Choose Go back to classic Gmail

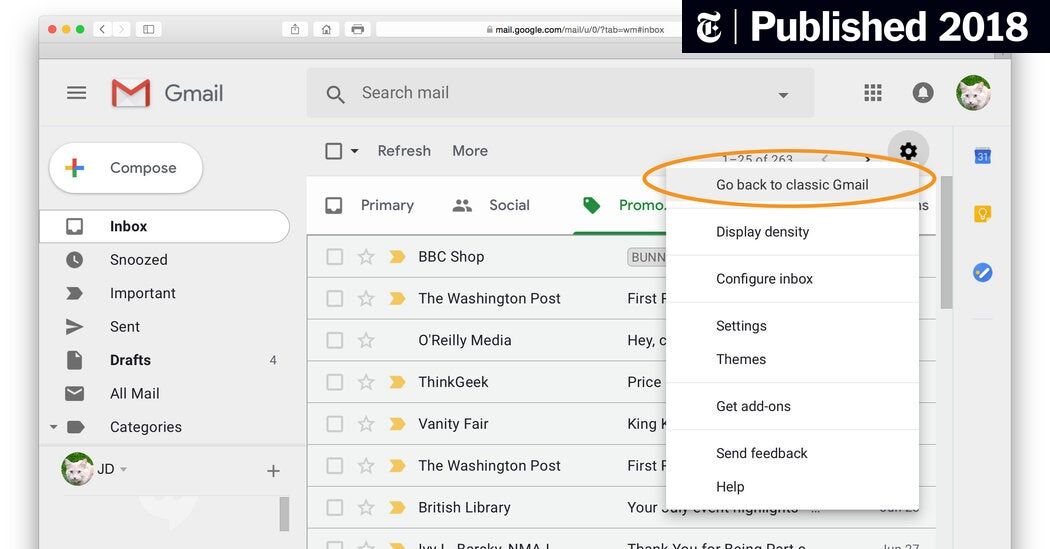click(x=792, y=185)
